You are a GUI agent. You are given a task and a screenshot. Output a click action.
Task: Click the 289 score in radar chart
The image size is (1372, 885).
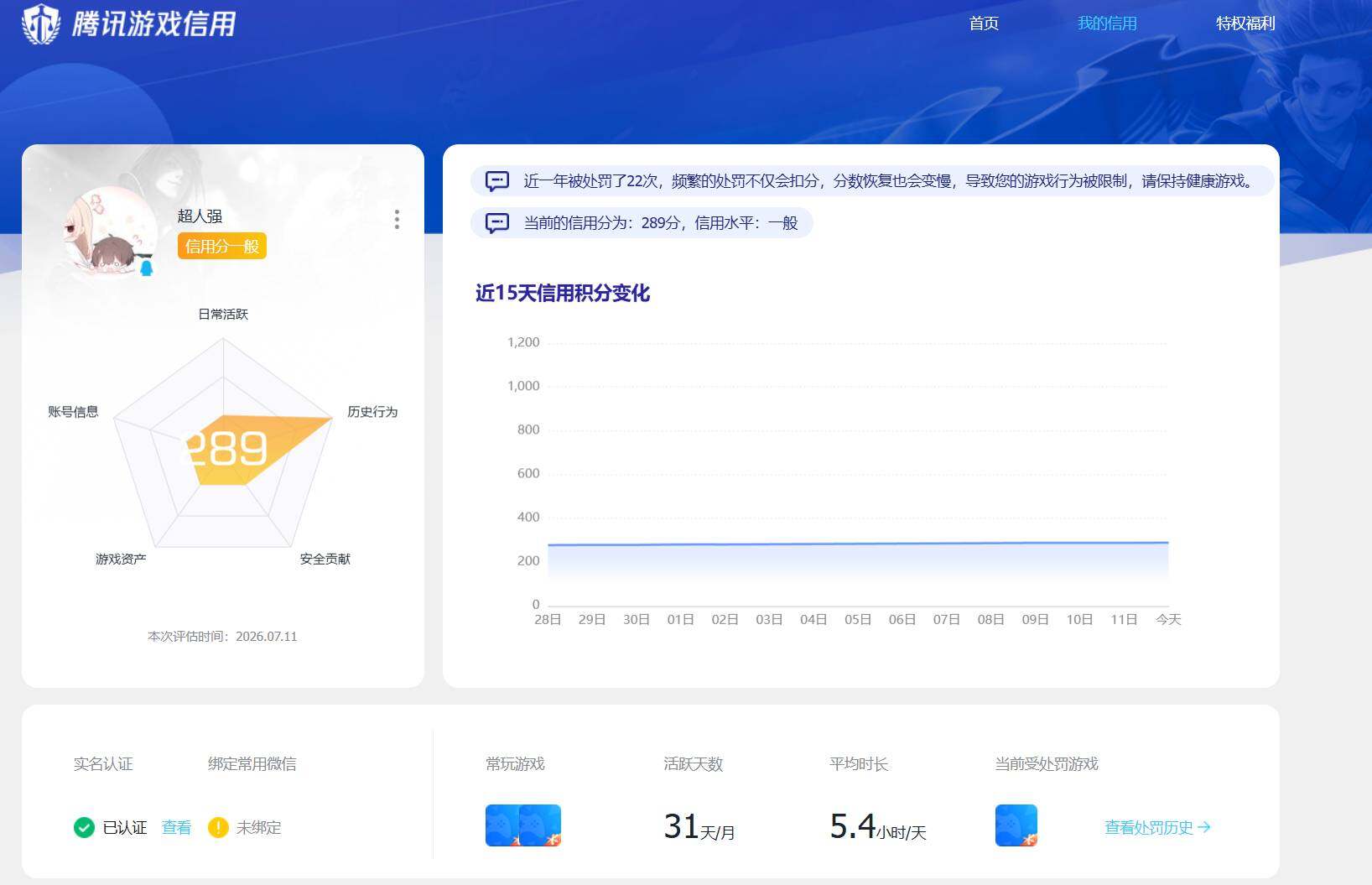coord(224,448)
